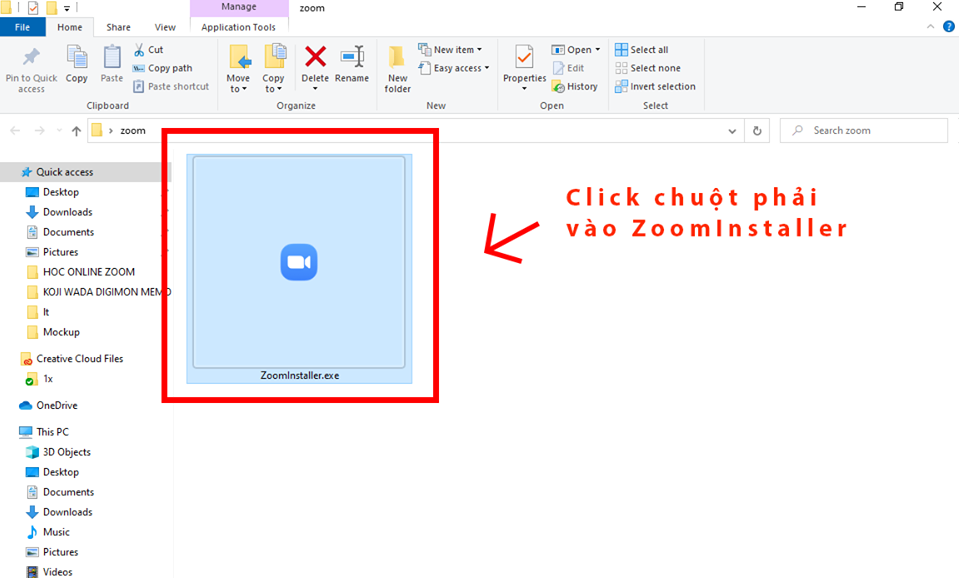Click the red Delete icon
The width and height of the screenshot is (959, 578).
click(315, 57)
